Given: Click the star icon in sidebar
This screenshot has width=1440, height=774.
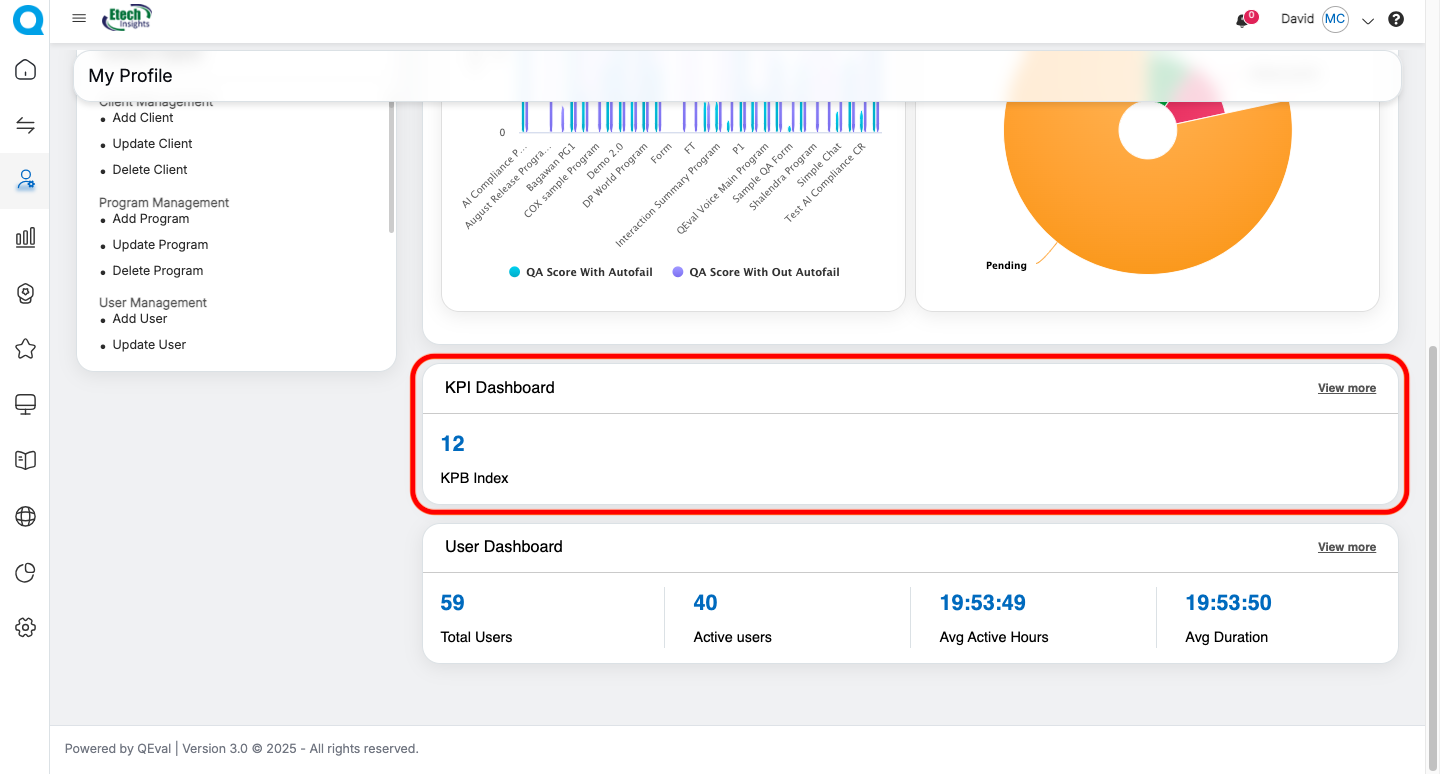Looking at the screenshot, I should click(x=26, y=348).
